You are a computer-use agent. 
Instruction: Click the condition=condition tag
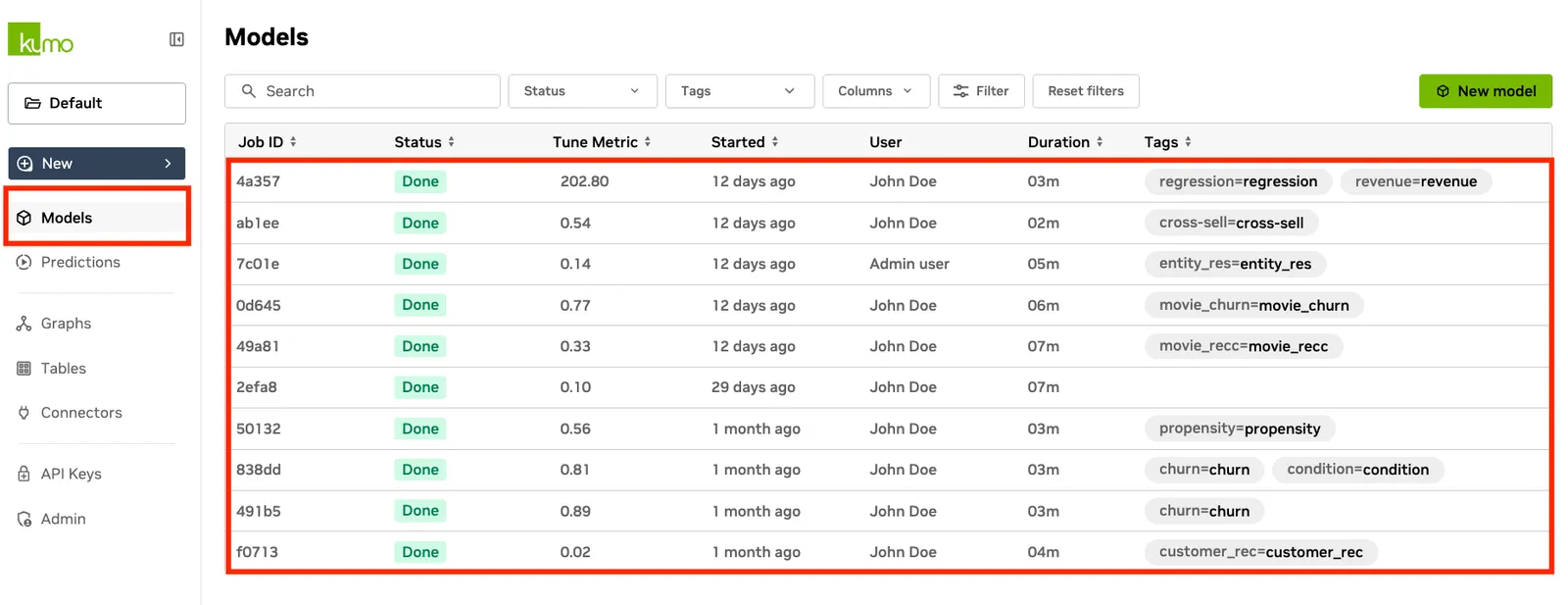(1358, 470)
